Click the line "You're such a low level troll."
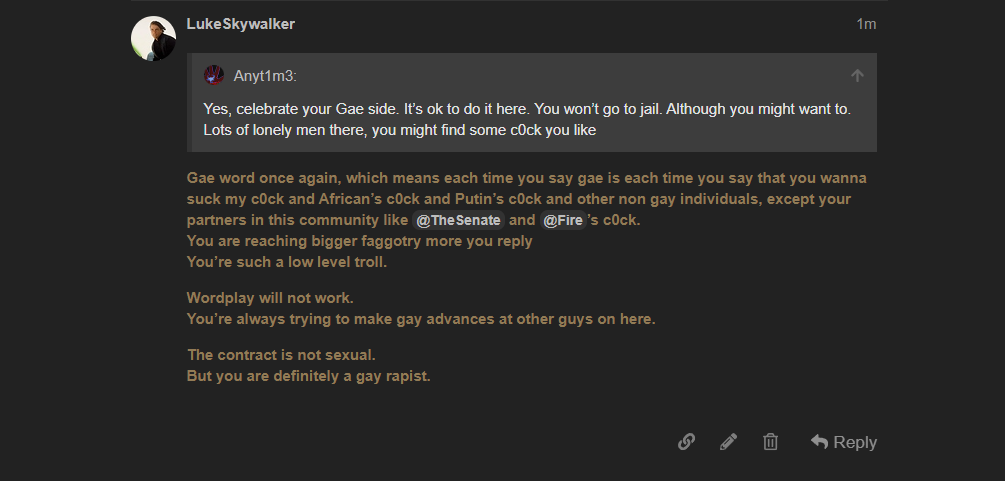This screenshot has width=1005, height=481. pos(287,262)
